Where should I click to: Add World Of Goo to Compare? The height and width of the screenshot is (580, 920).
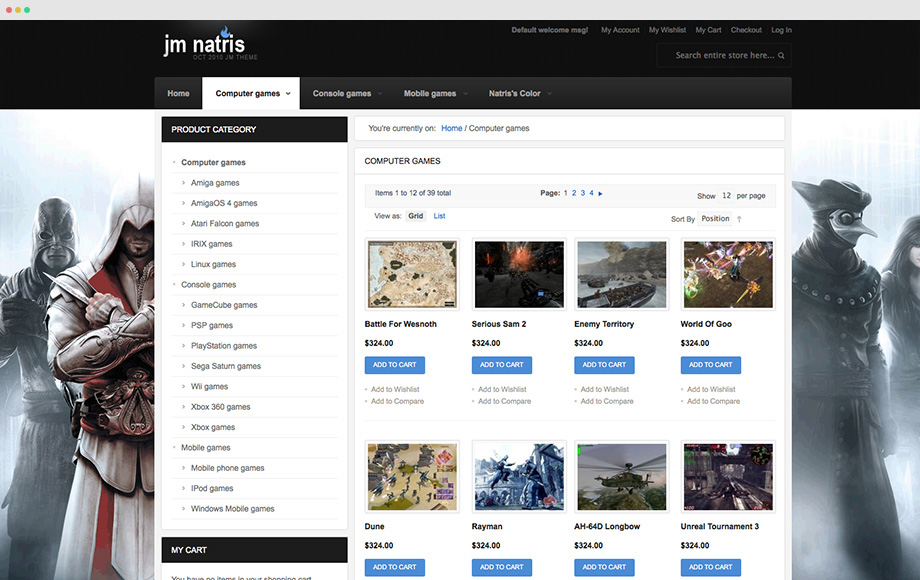(713, 402)
